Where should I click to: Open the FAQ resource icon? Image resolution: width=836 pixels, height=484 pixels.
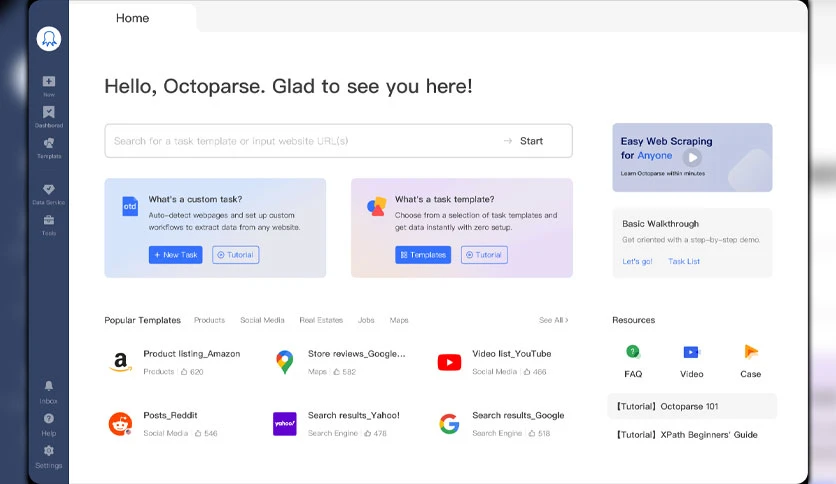633,352
